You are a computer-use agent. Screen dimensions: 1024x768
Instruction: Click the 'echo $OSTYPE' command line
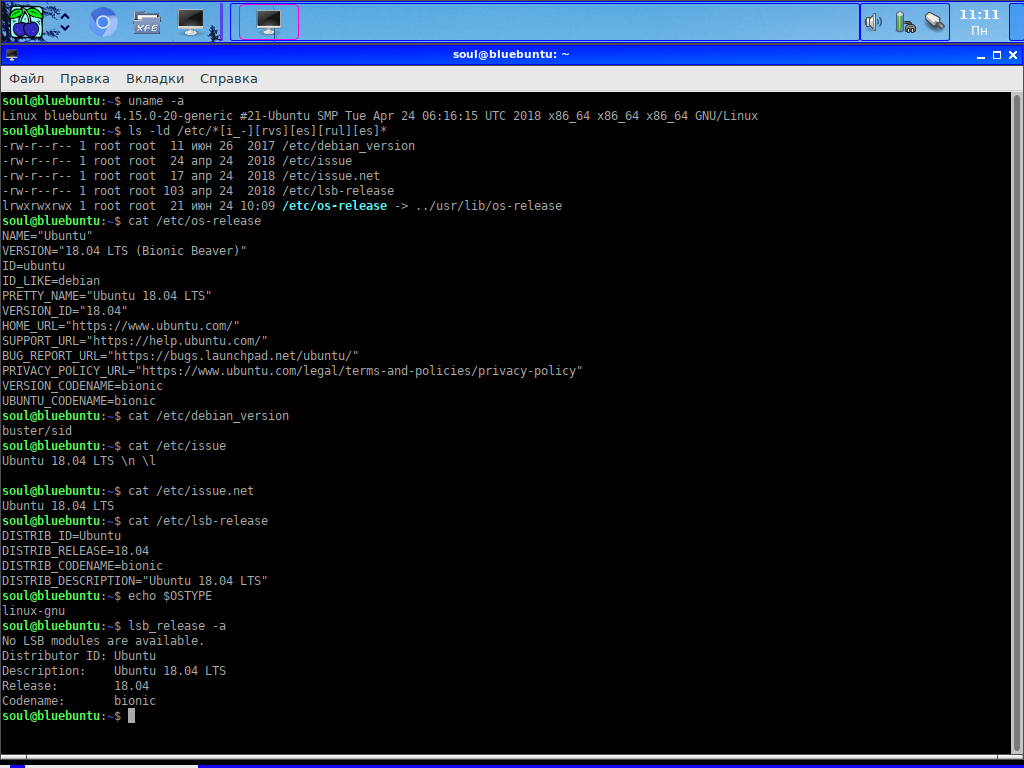click(x=107, y=596)
